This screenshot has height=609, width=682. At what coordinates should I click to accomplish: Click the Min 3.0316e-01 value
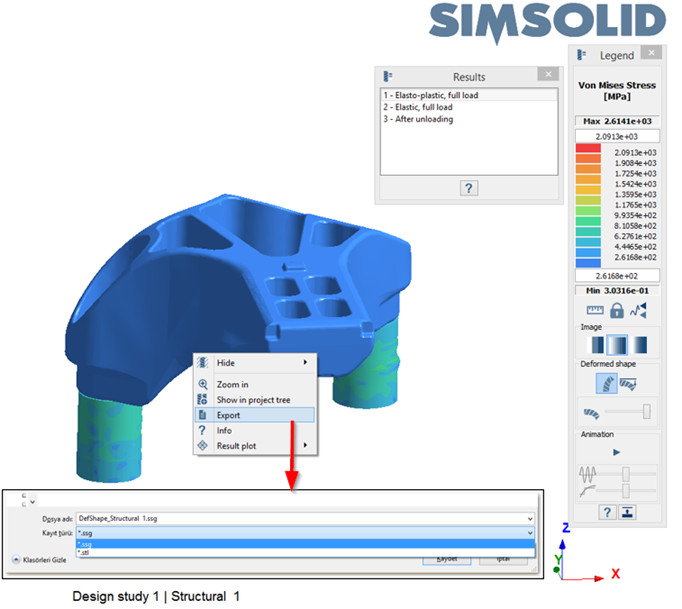pos(617,291)
